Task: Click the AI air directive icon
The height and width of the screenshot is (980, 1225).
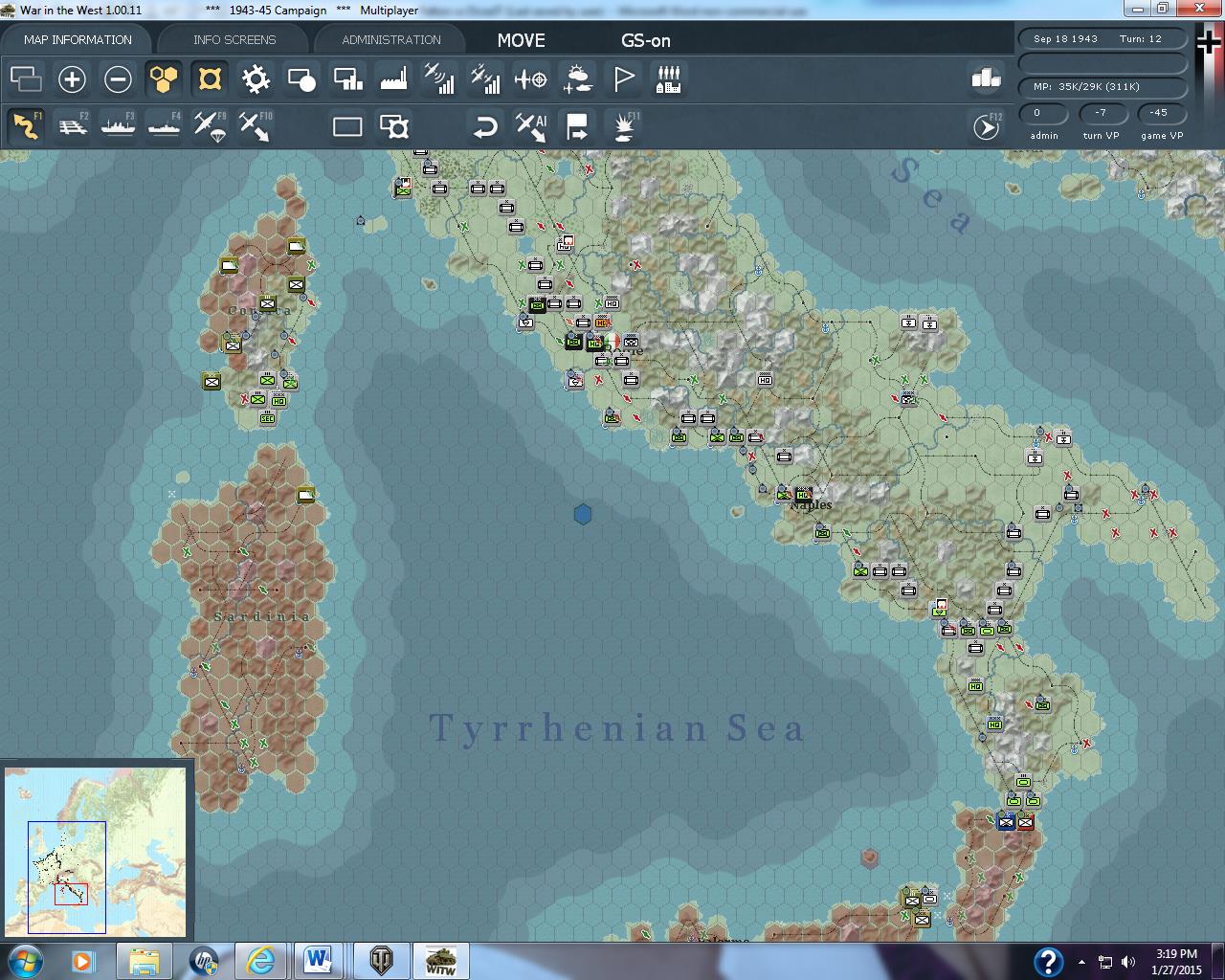Action: pos(531,126)
